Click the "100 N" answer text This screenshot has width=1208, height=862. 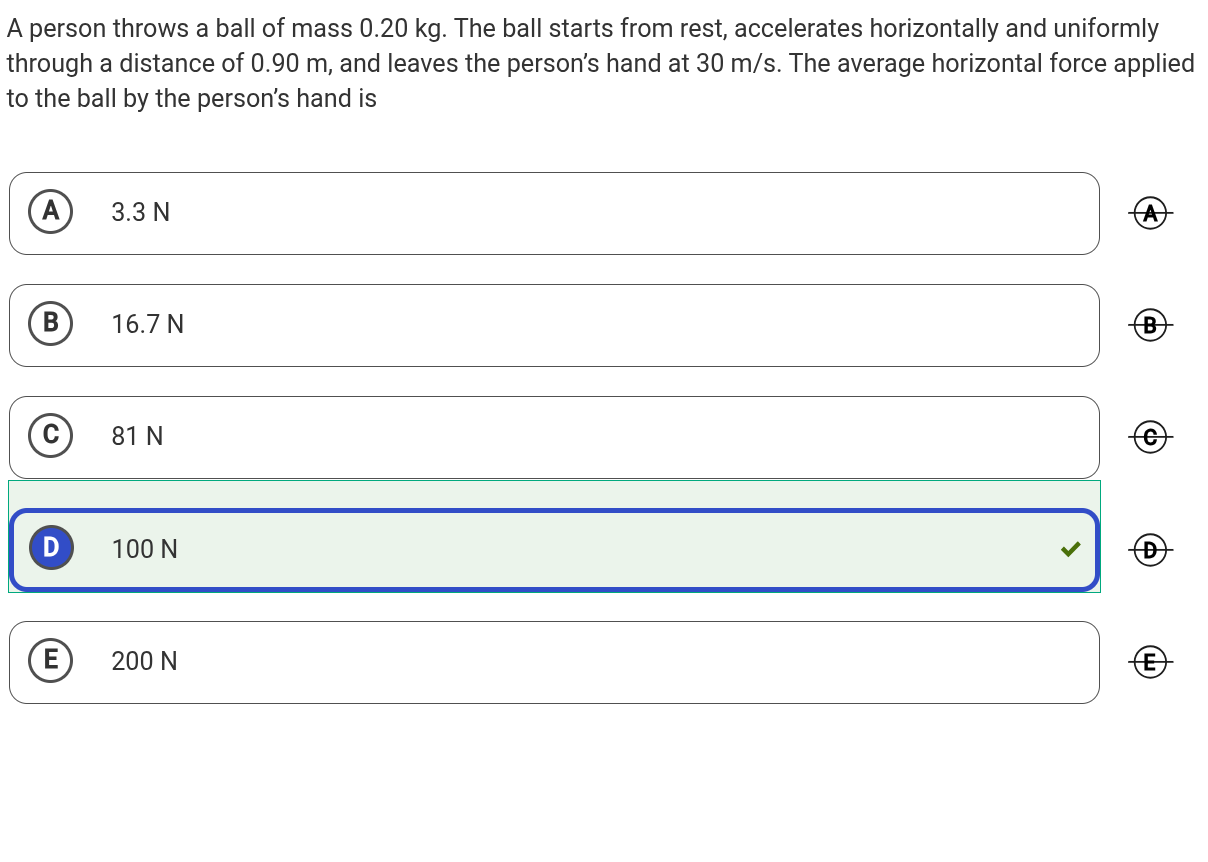(x=145, y=549)
